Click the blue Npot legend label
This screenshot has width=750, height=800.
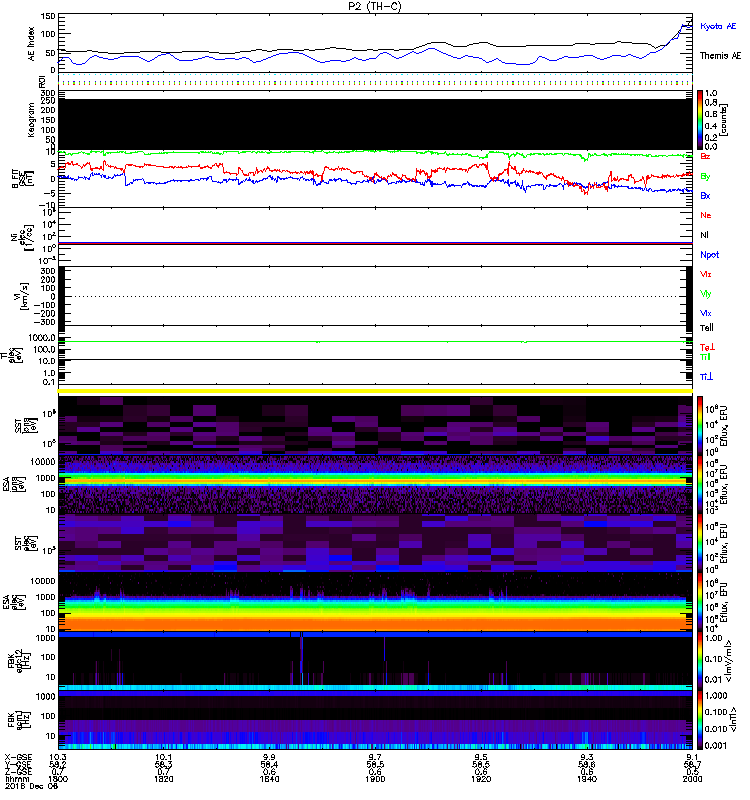tap(708, 254)
